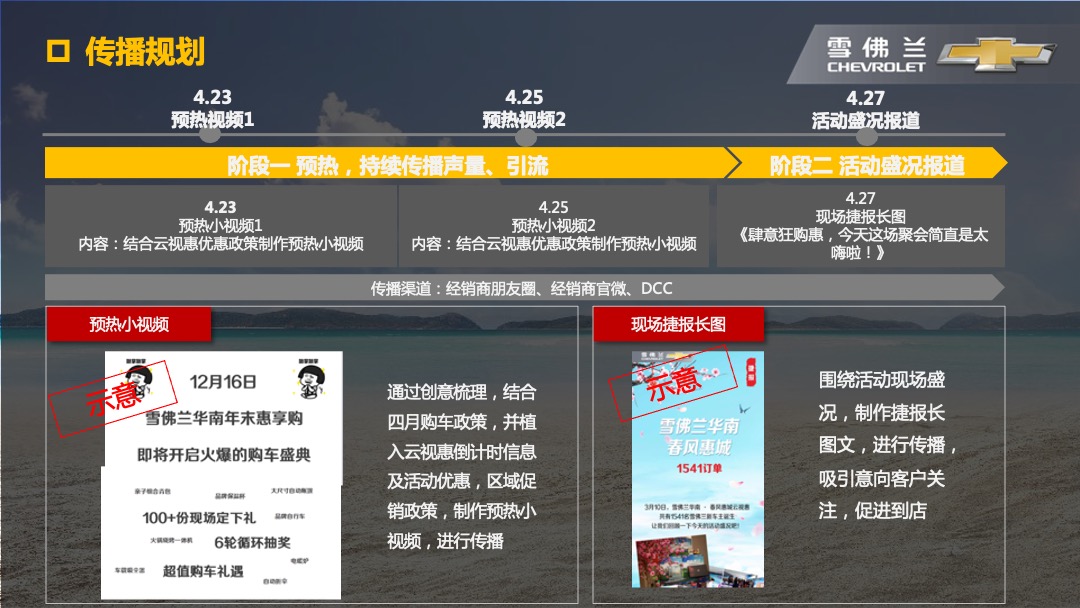Click the square bullet beside 传播规划
The height and width of the screenshot is (608, 1080).
point(59,52)
